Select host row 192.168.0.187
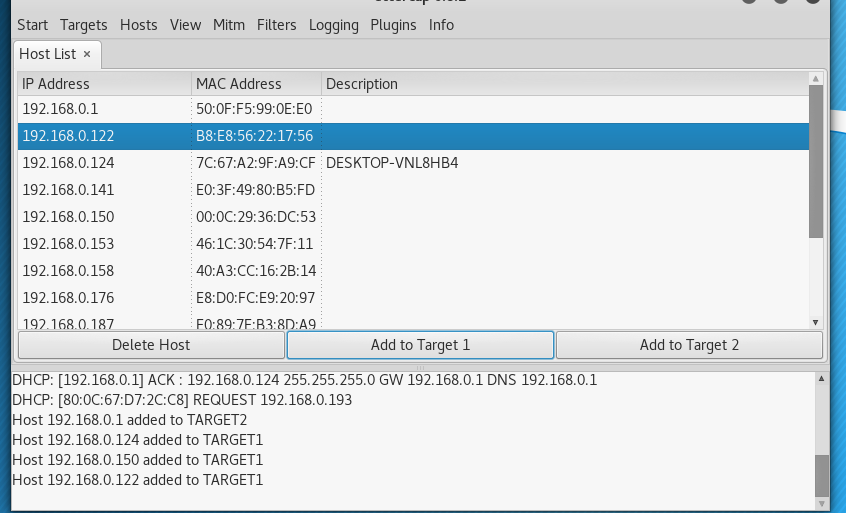 tap(413, 322)
